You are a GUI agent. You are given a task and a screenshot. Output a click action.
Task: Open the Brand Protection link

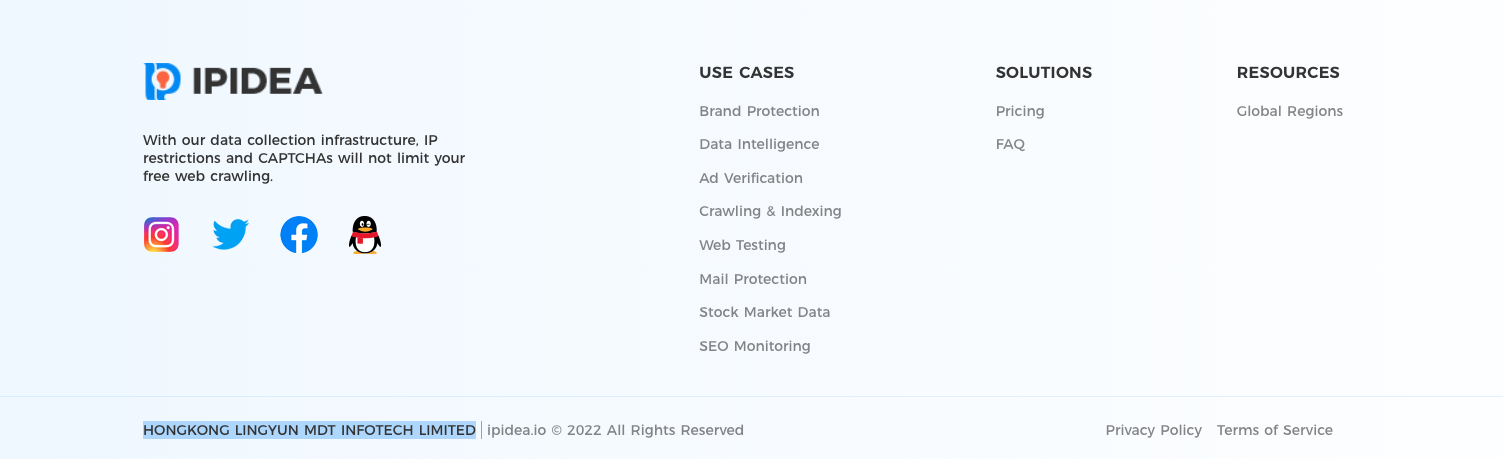point(759,111)
